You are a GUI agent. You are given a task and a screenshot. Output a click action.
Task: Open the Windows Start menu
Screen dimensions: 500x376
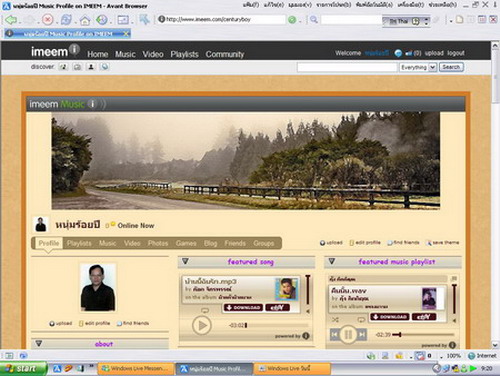[x=23, y=368]
